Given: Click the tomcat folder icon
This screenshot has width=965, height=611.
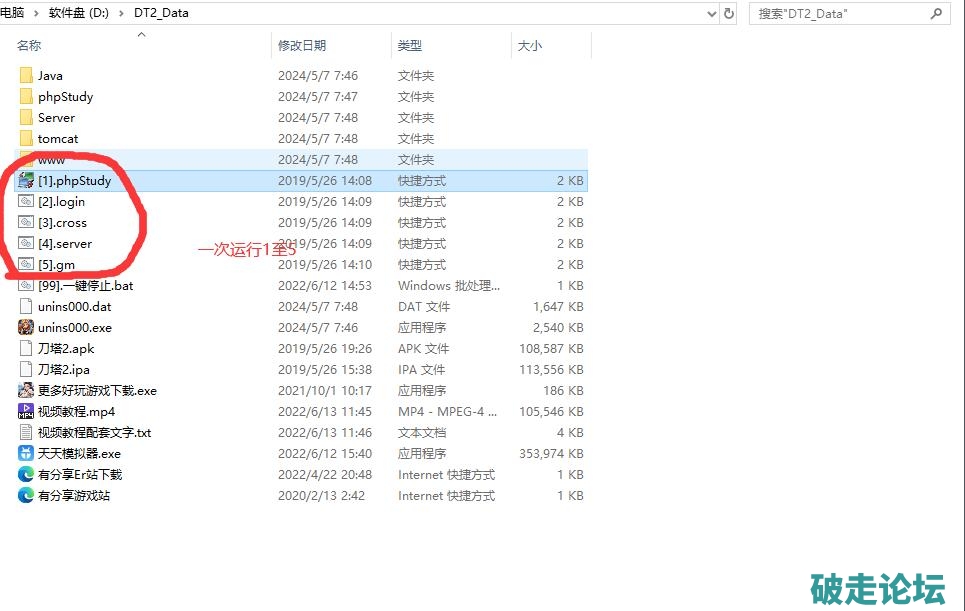Looking at the screenshot, I should tap(26, 139).
